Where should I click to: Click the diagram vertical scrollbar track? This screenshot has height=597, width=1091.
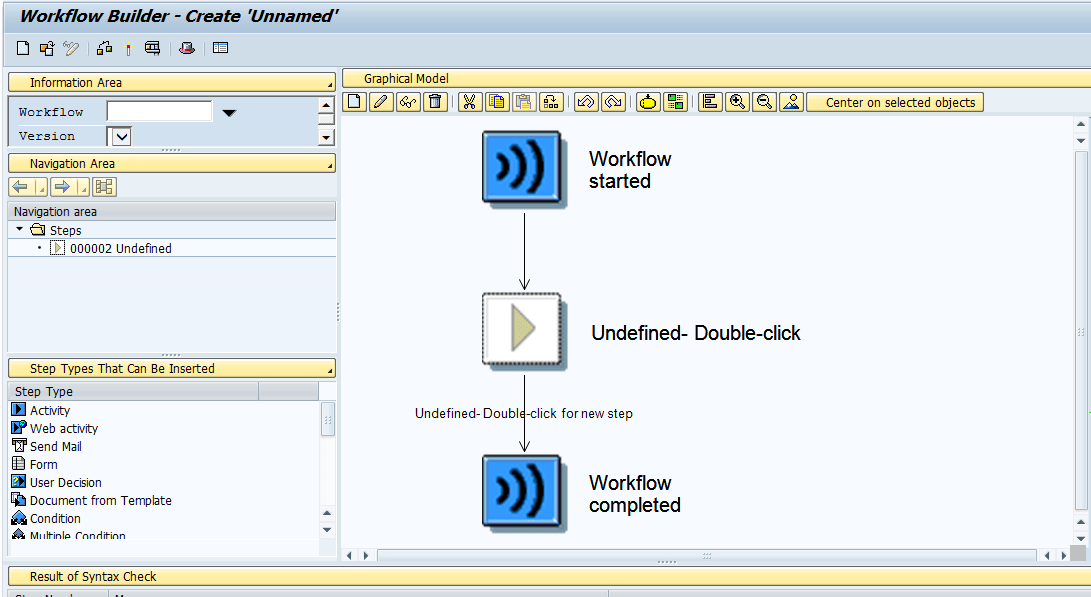point(1081,331)
